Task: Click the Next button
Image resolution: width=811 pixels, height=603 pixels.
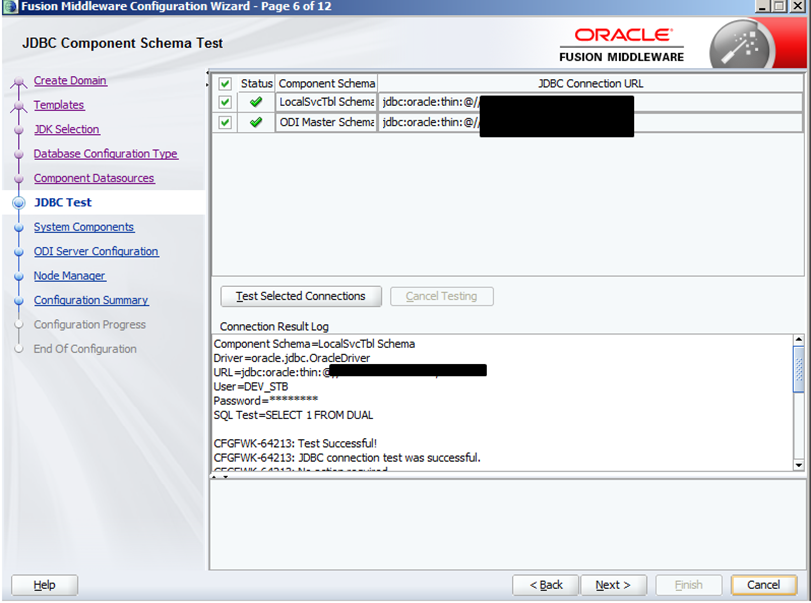Action: (x=612, y=585)
